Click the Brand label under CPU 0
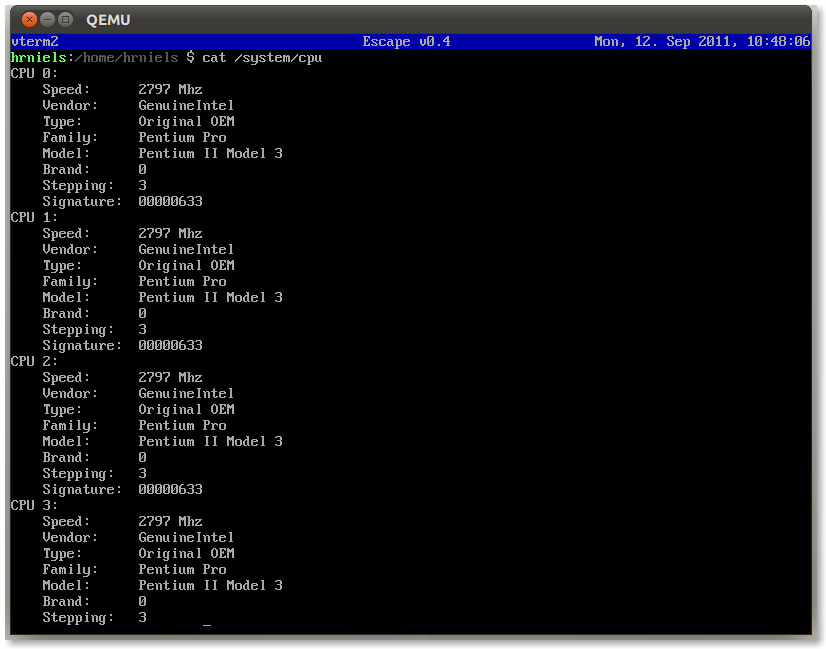Viewport: 826px width, 649px height. pos(66,170)
